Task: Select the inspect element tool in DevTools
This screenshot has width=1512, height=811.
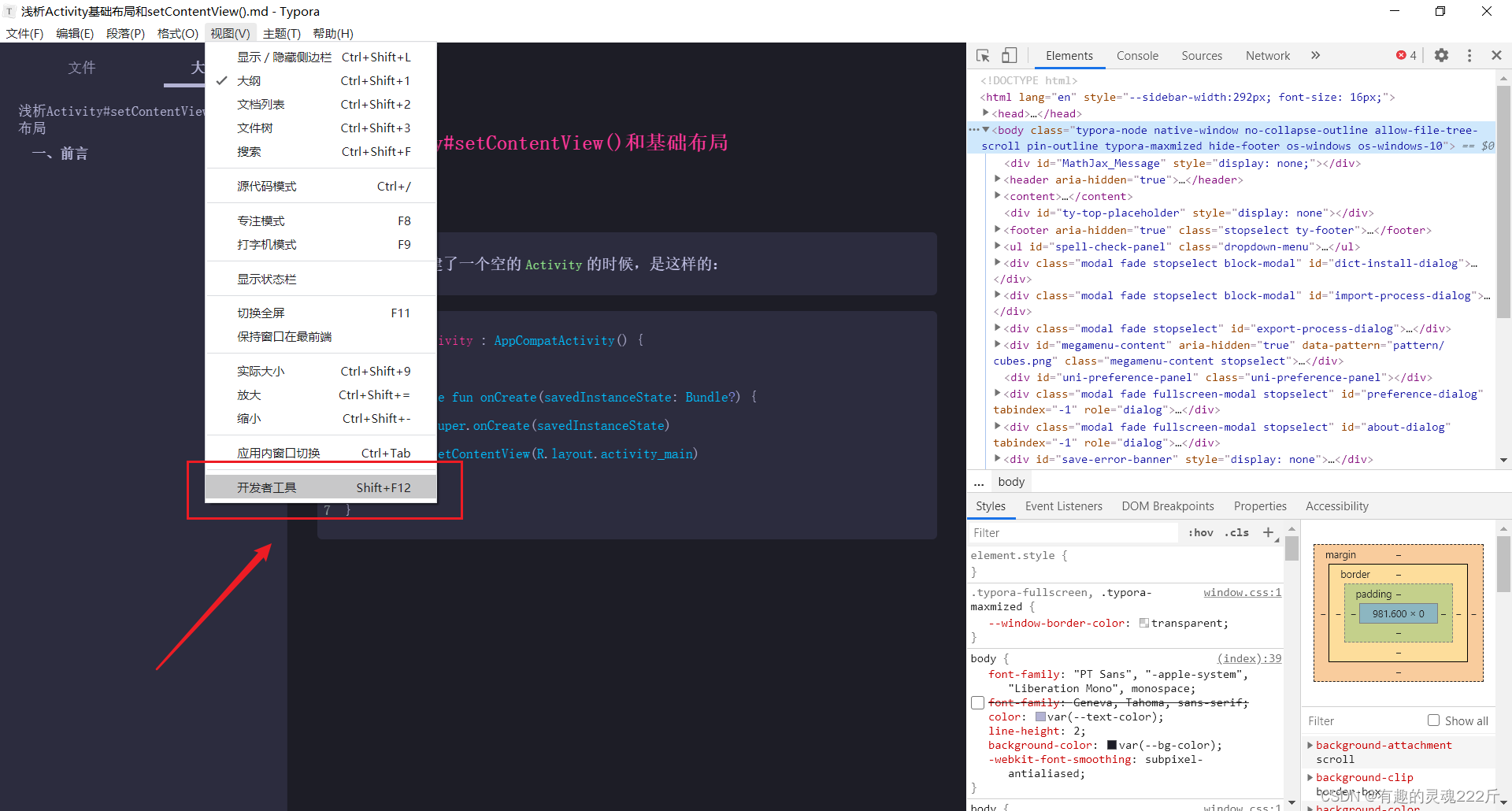Action: tap(981, 55)
